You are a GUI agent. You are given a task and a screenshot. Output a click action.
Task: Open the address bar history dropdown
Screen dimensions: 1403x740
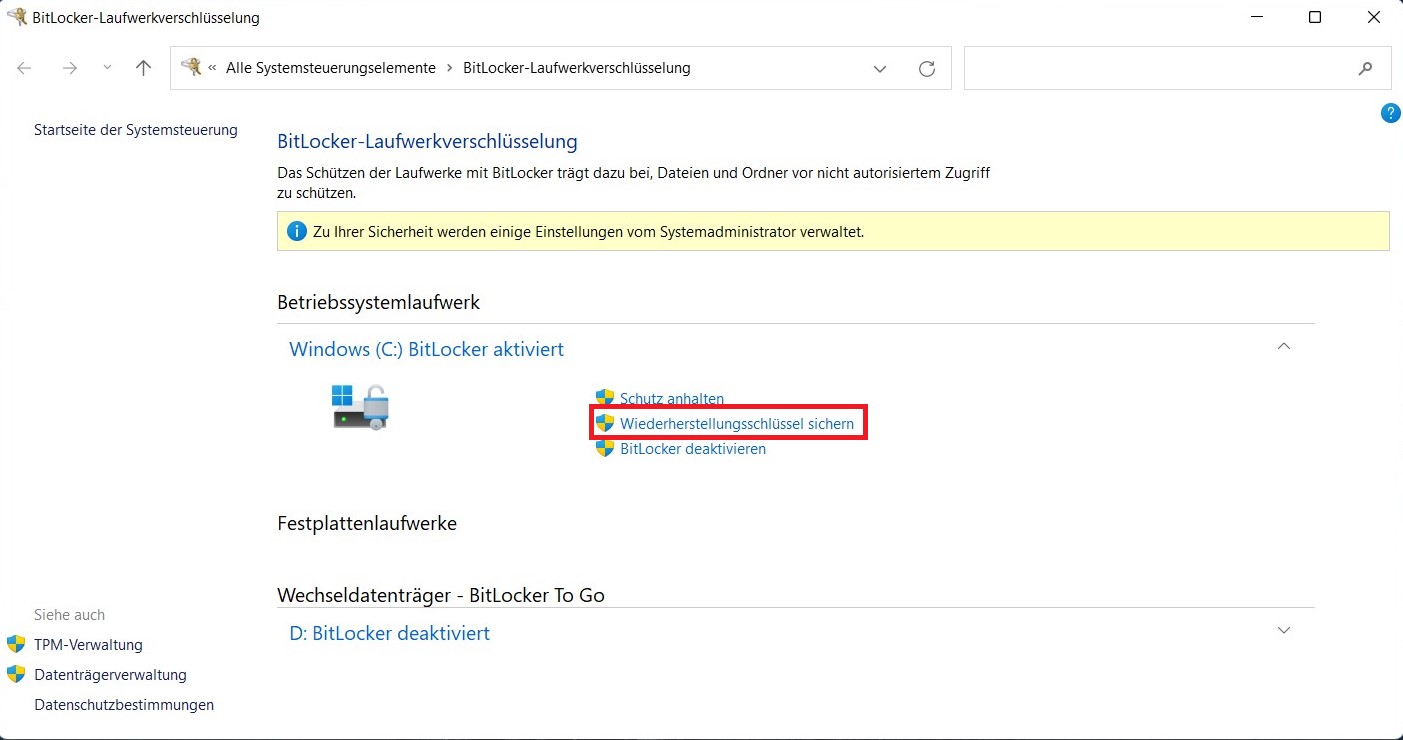(879, 68)
